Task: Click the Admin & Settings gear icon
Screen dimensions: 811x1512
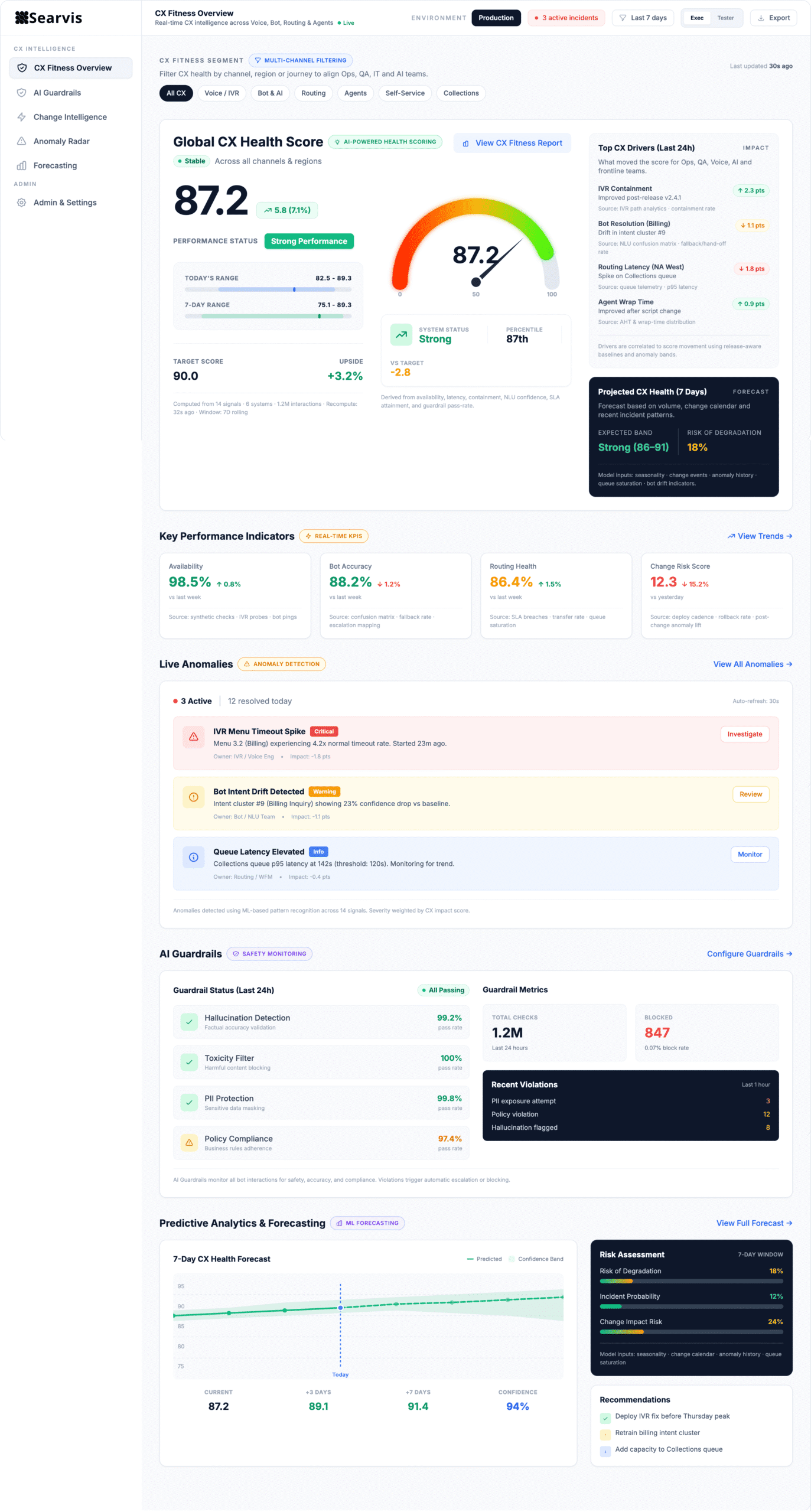Action: point(21,203)
